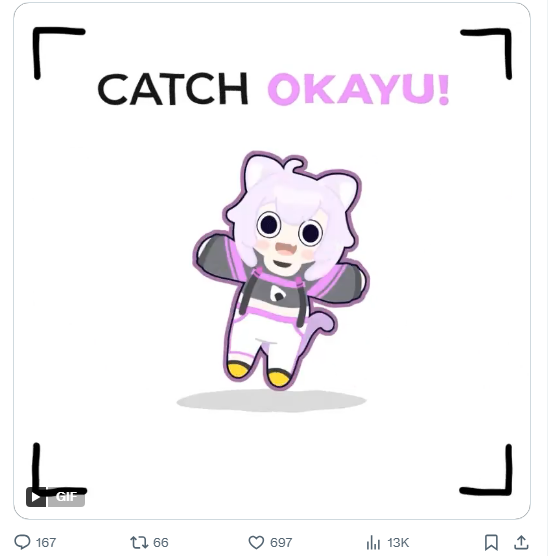Viewport: 554px width, 556px height.
Task: Click the gray shadow beneath the character
Action: [272, 401]
